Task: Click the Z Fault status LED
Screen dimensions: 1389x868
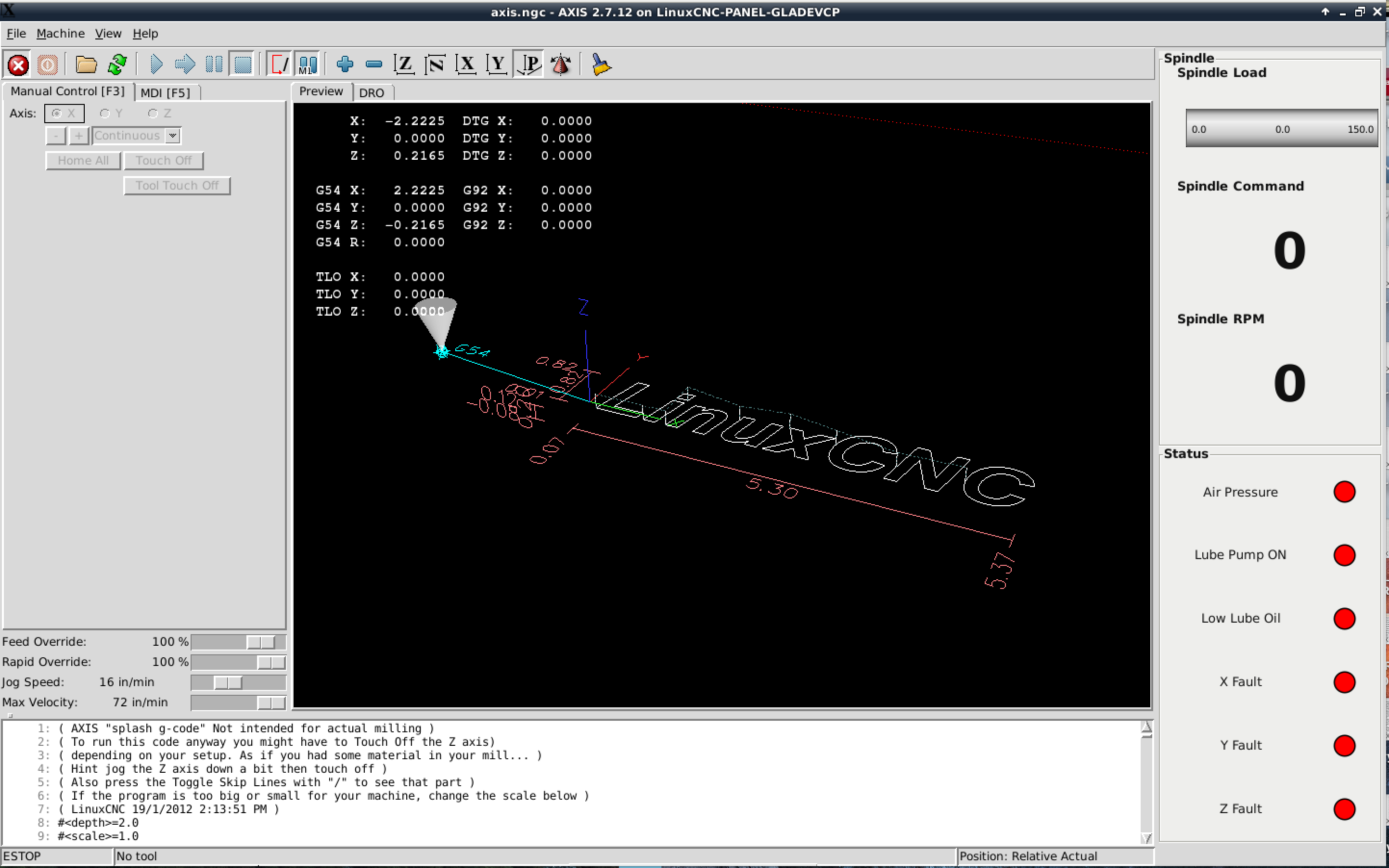Action: pyautogui.click(x=1344, y=809)
